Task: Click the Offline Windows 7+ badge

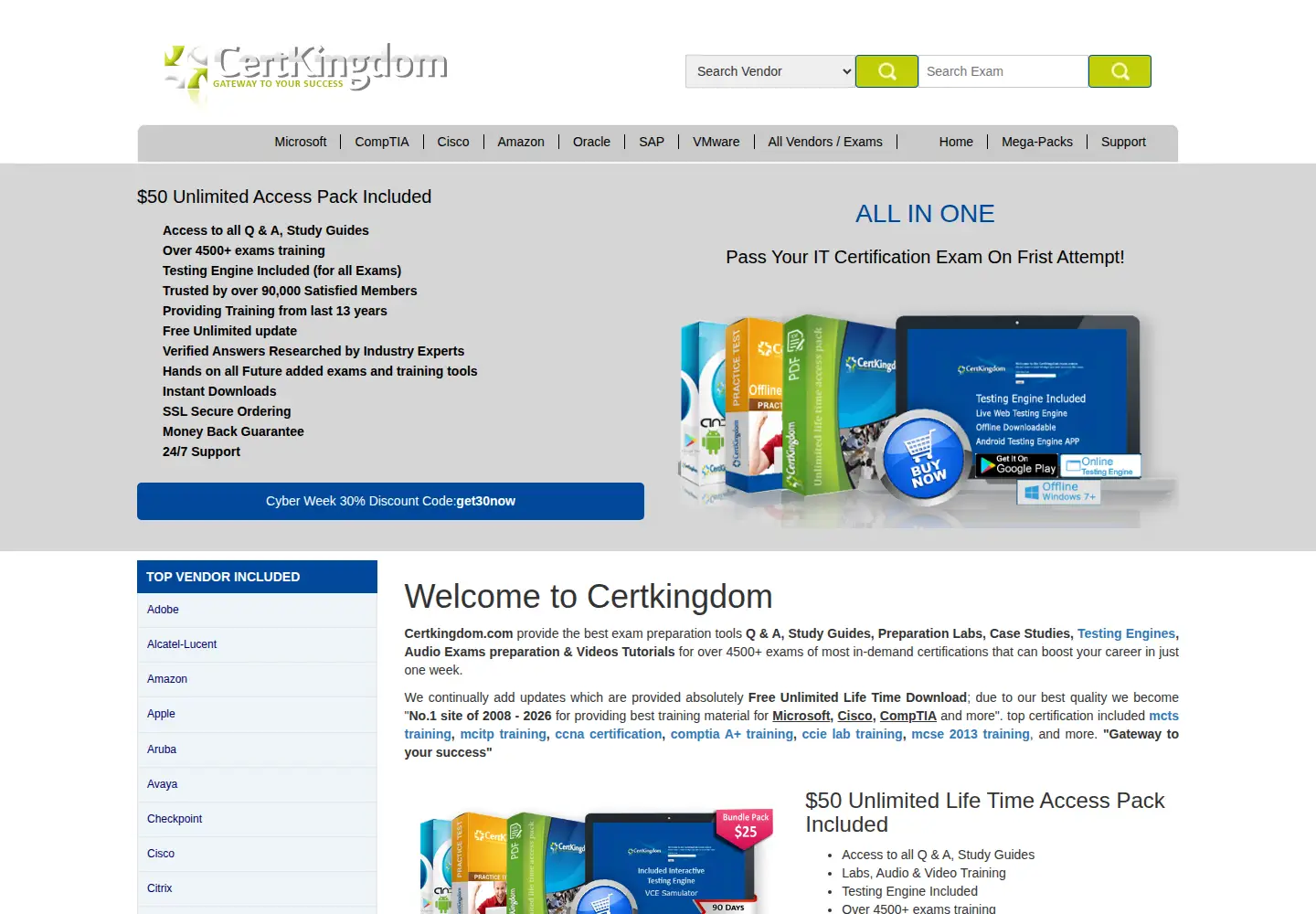Action: pyautogui.click(x=1059, y=492)
